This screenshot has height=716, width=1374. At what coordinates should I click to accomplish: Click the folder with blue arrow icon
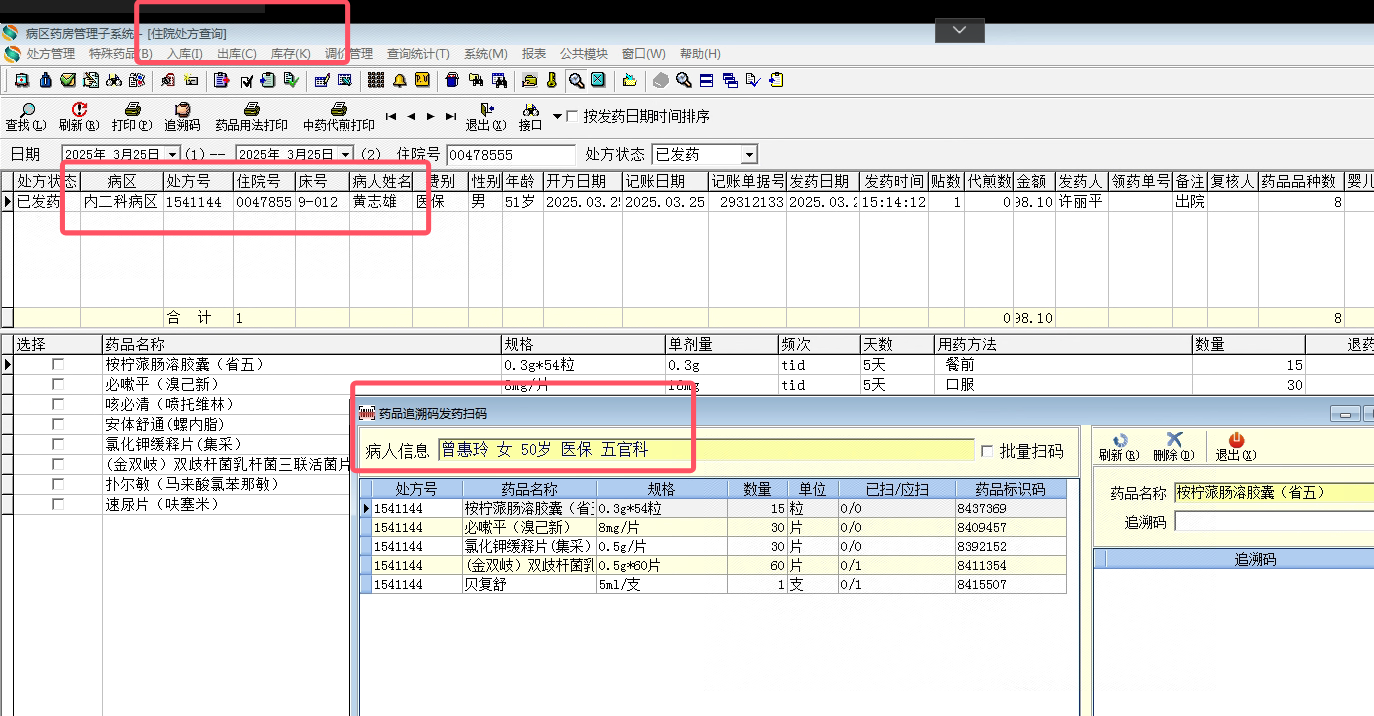tap(629, 80)
